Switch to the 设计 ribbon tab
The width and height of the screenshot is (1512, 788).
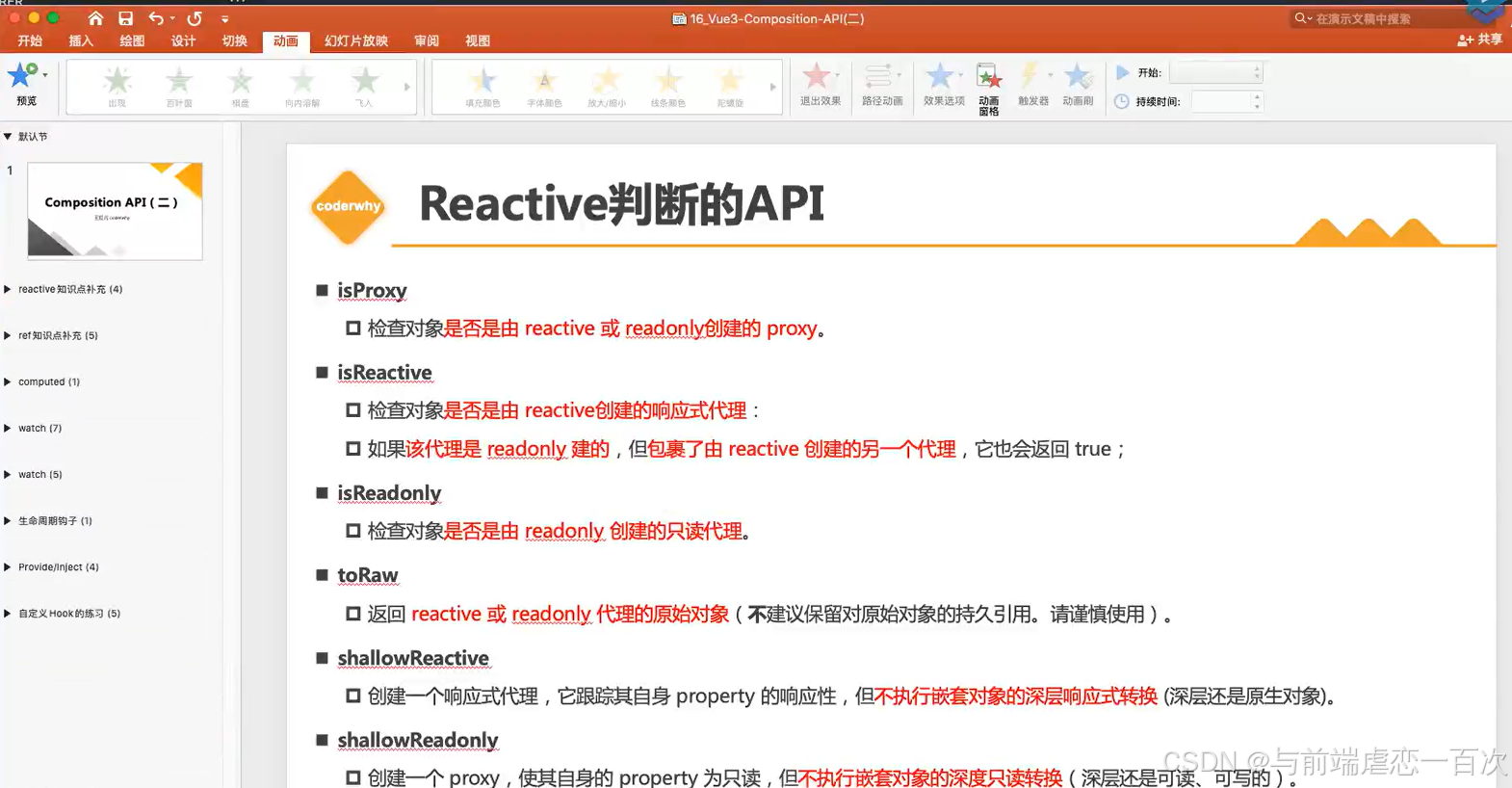point(183,40)
